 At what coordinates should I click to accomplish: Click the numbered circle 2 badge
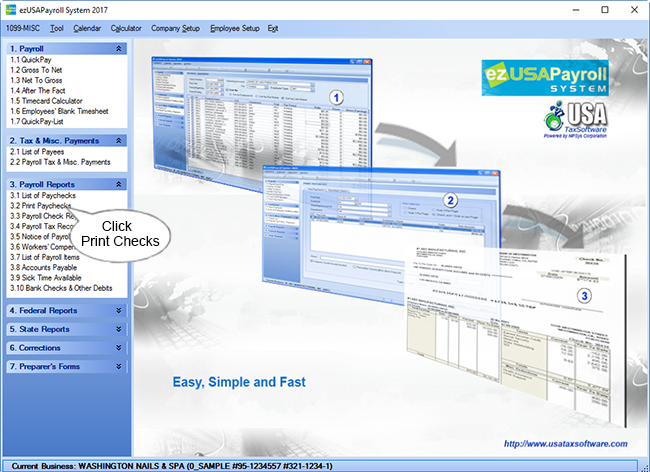(451, 200)
